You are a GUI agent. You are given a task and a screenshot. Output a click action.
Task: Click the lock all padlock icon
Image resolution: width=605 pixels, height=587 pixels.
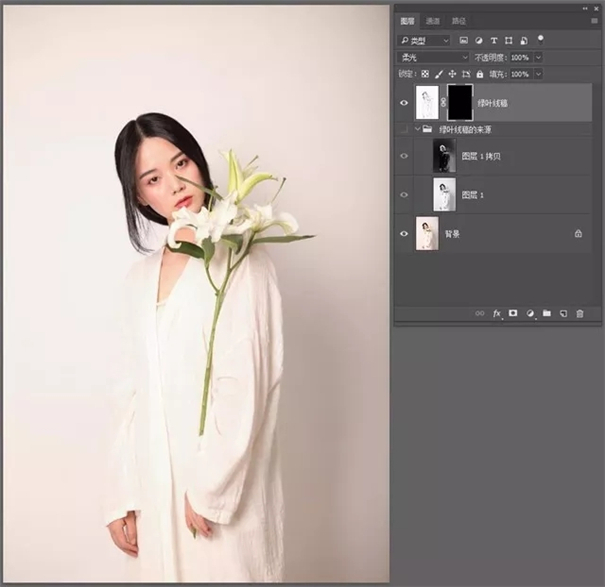tap(480, 74)
